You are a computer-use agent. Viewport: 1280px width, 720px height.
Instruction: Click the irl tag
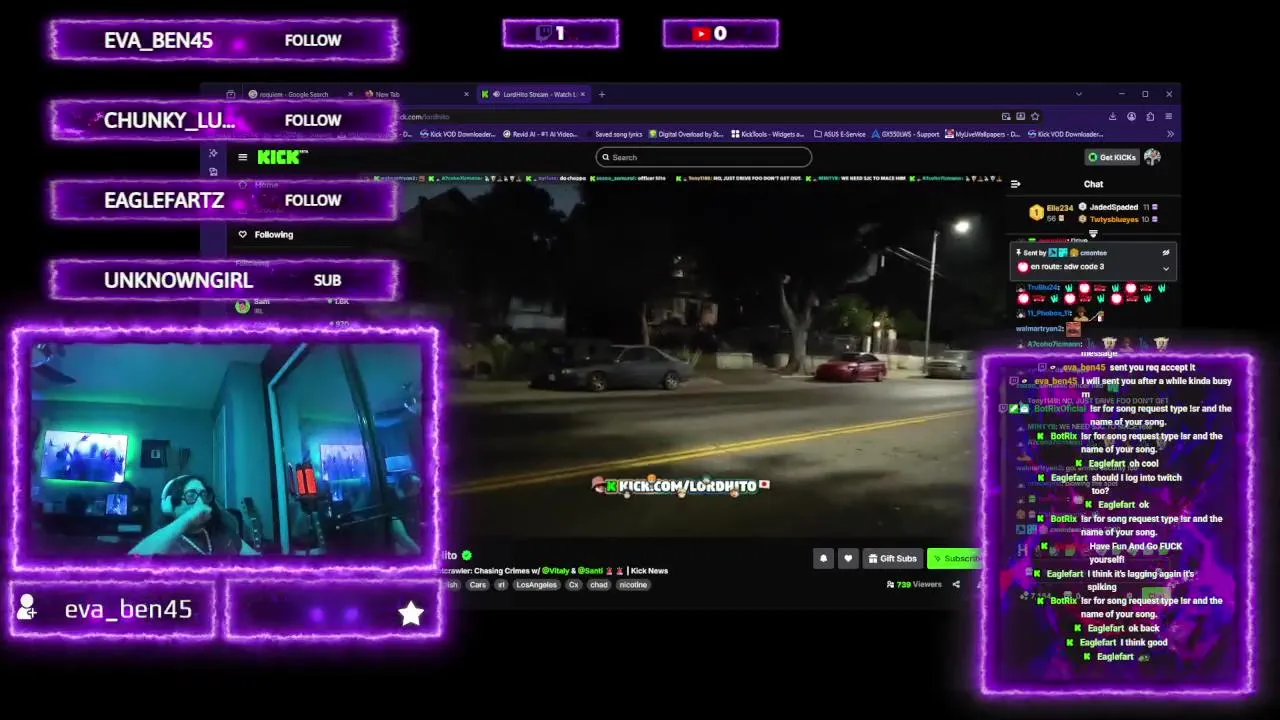tap(501, 585)
